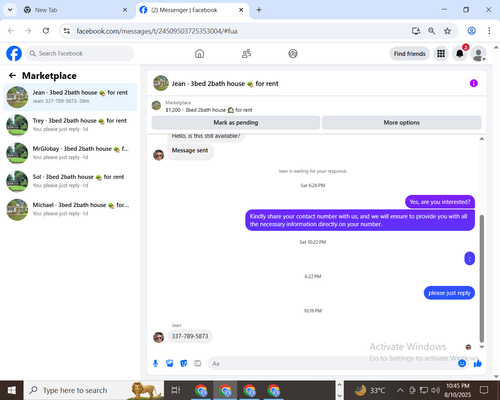Open the Windows notification center

click(484, 390)
